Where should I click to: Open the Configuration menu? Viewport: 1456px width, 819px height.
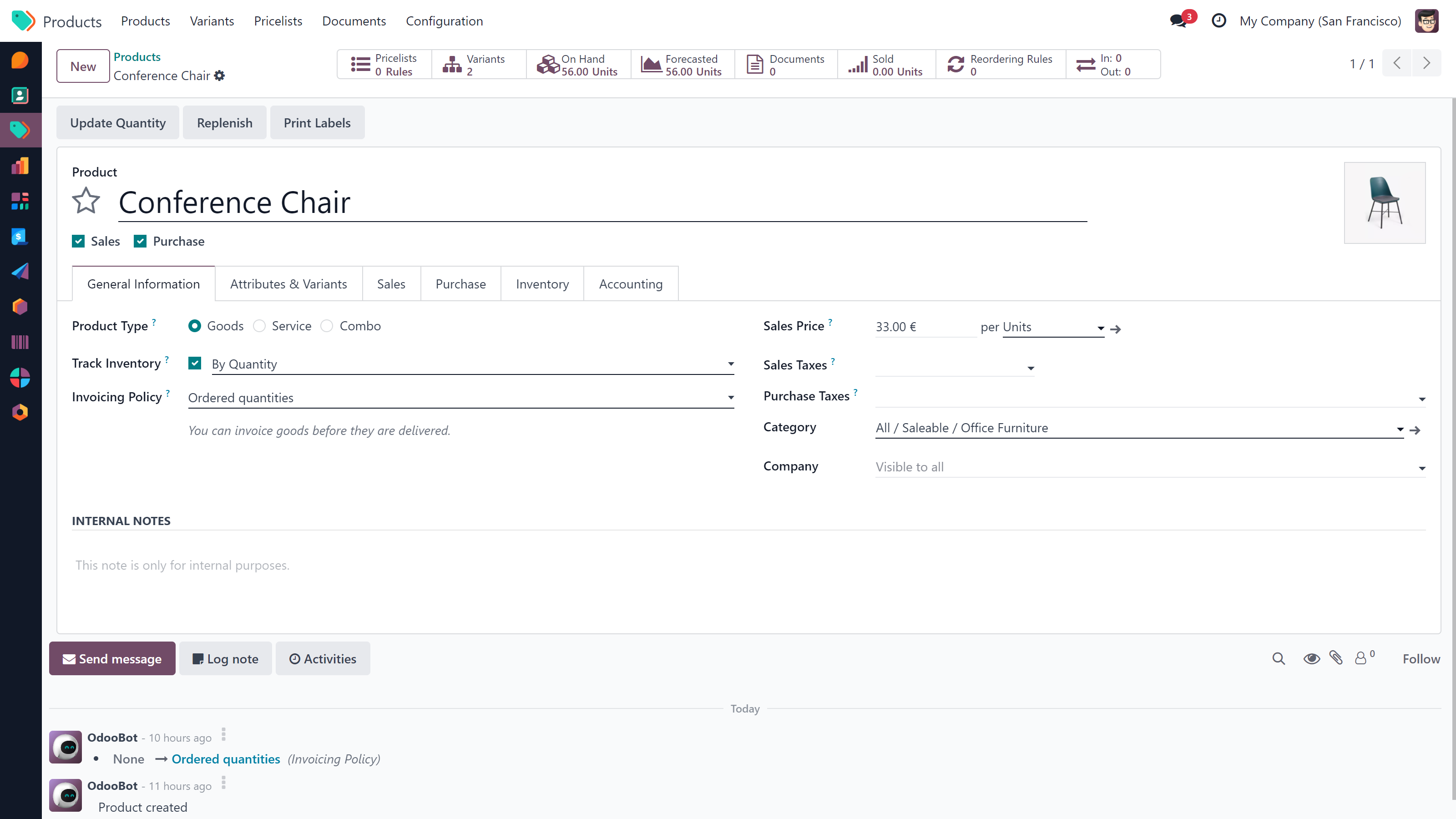tap(444, 21)
